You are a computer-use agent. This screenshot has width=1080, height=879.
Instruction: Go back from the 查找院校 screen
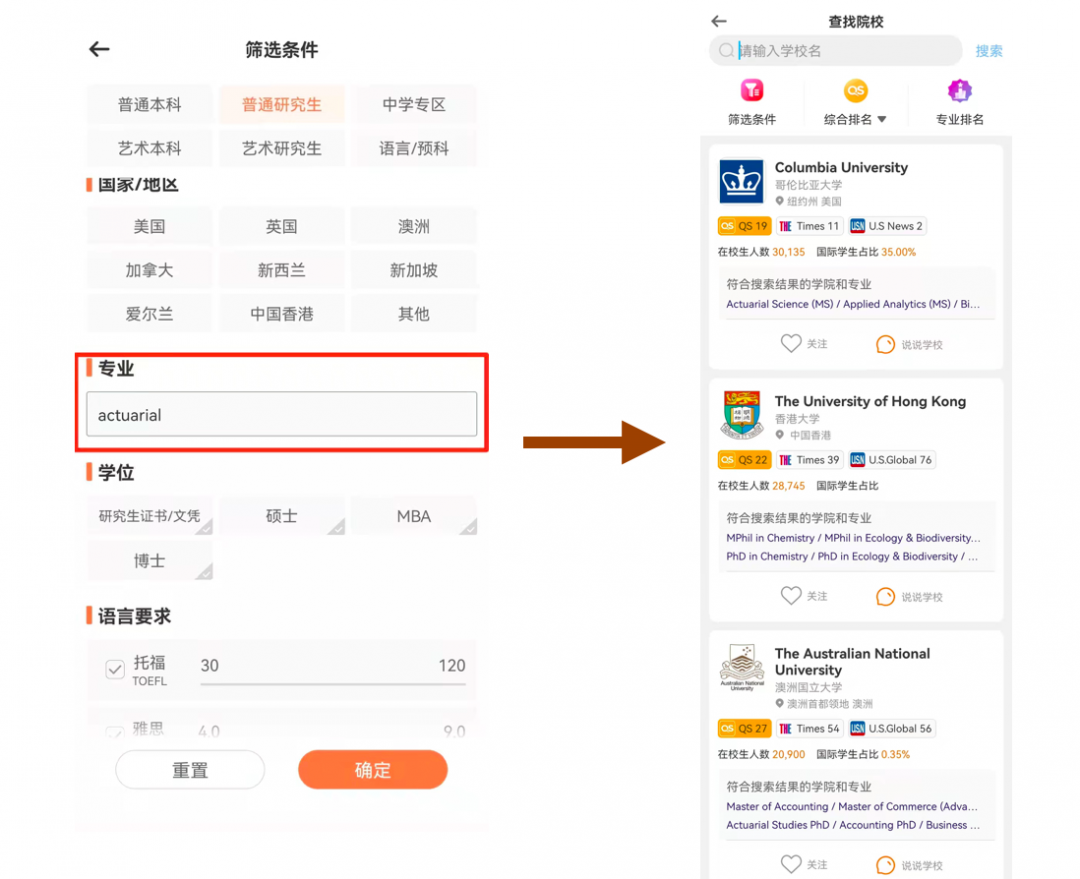coord(719,21)
